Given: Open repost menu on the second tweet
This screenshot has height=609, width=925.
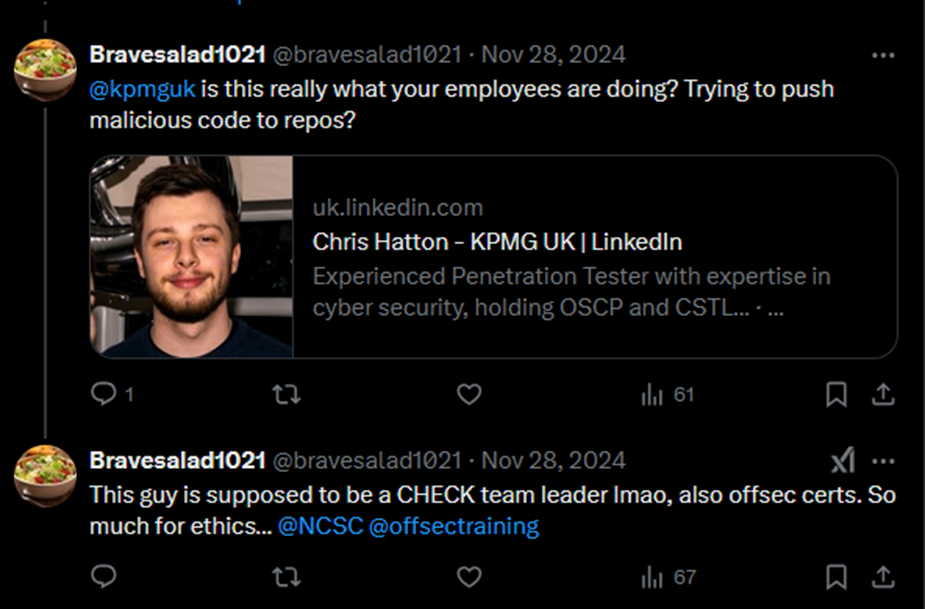Looking at the screenshot, I should pyautogui.click(x=286, y=577).
